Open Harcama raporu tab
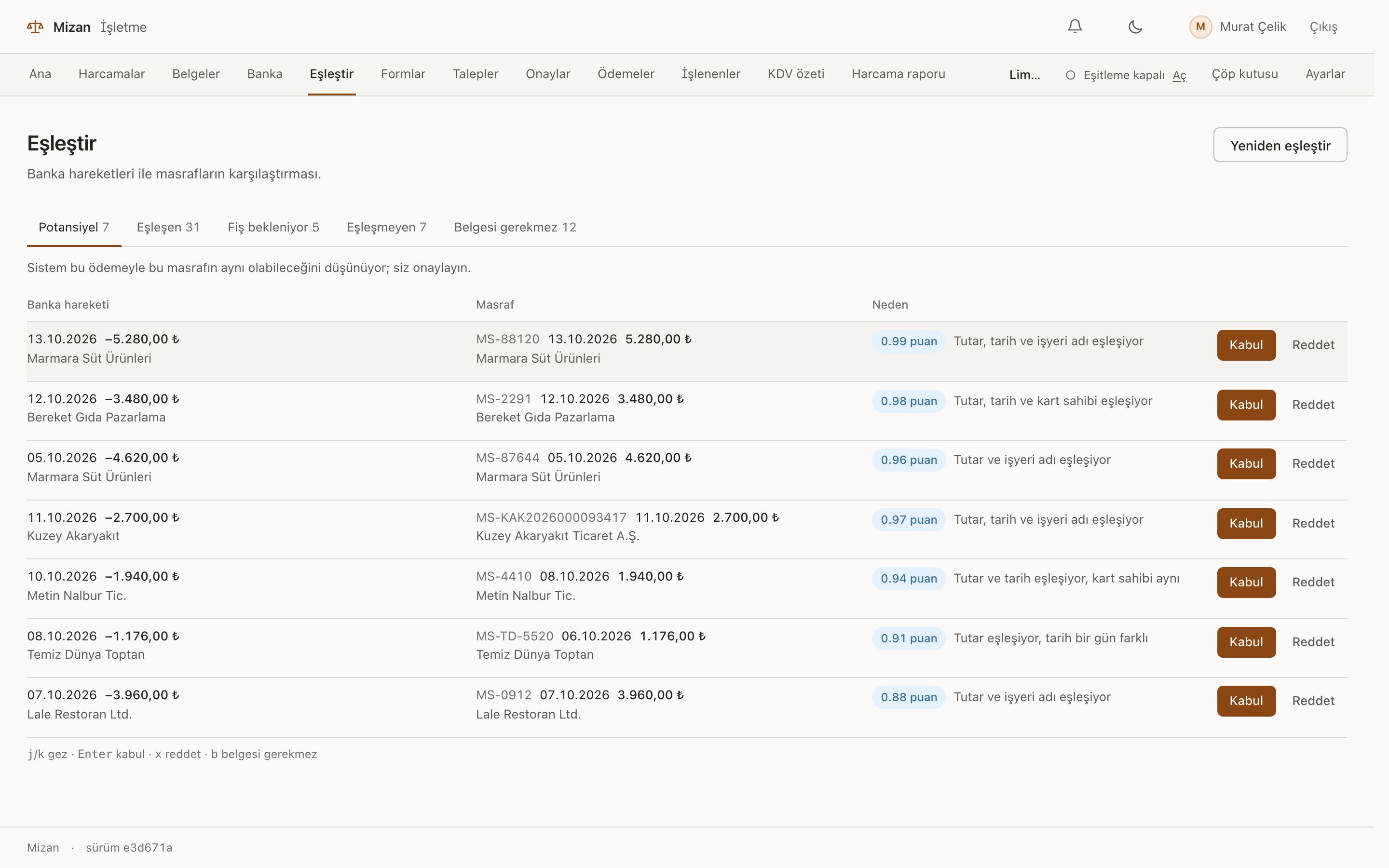Screen dimensions: 1389x868 coord(898,74)
